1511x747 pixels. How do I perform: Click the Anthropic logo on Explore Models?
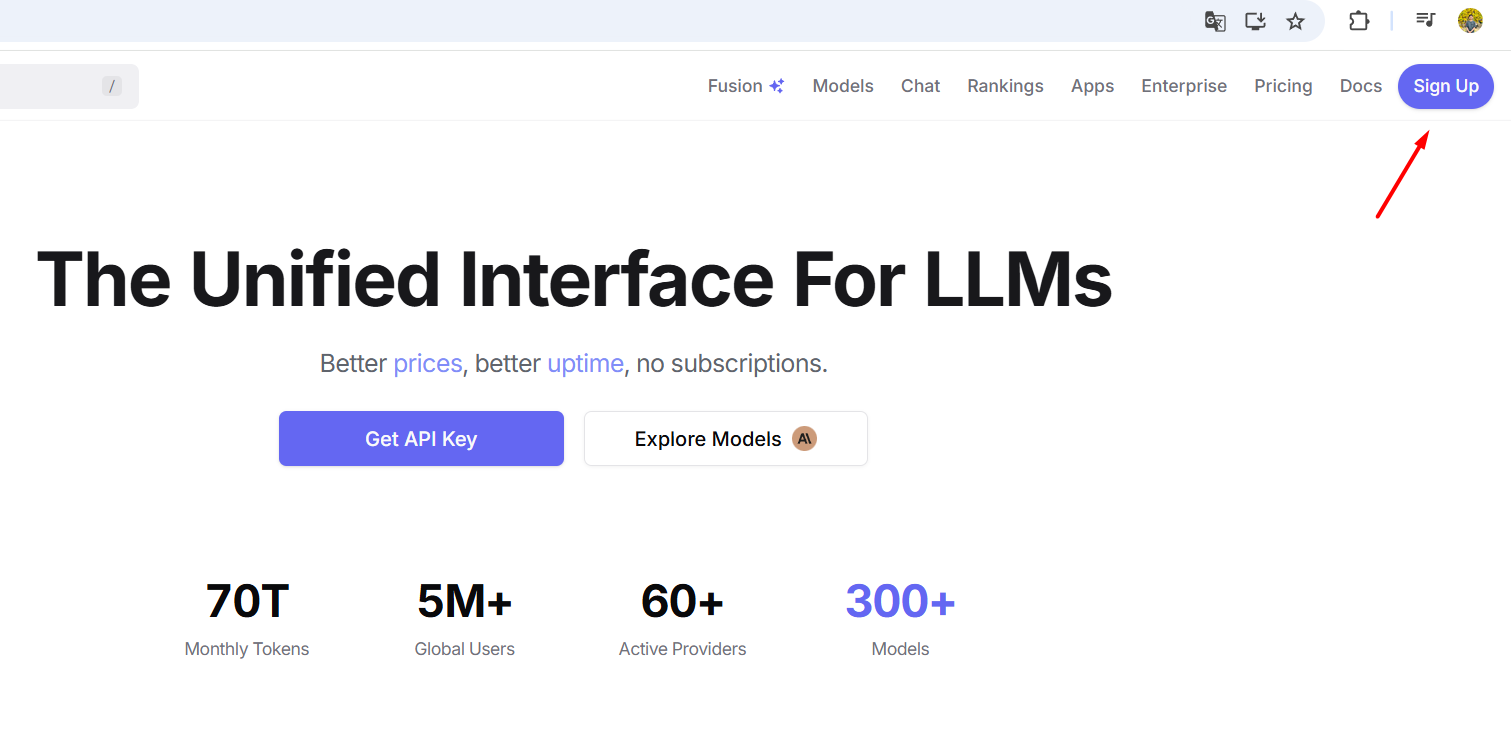click(x=804, y=439)
